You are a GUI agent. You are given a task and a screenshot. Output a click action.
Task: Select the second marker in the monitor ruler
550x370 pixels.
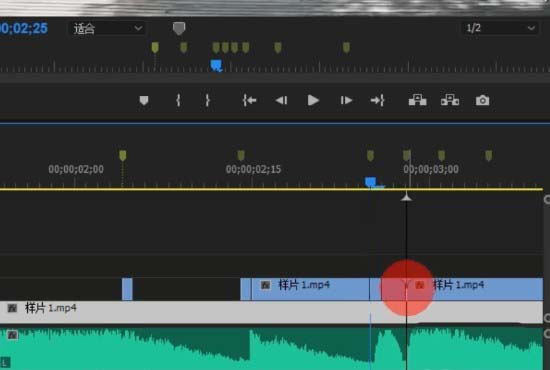[183, 47]
